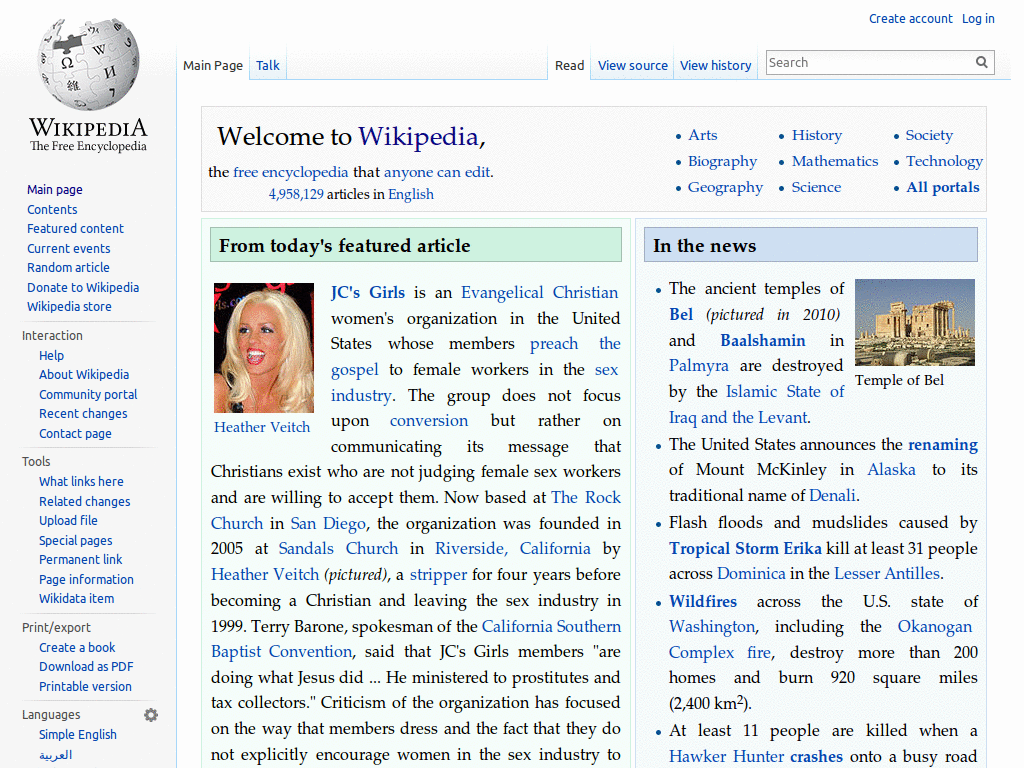This screenshot has height=768, width=1024.
Task: Open Main page in sidebar
Action: click(55, 189)
